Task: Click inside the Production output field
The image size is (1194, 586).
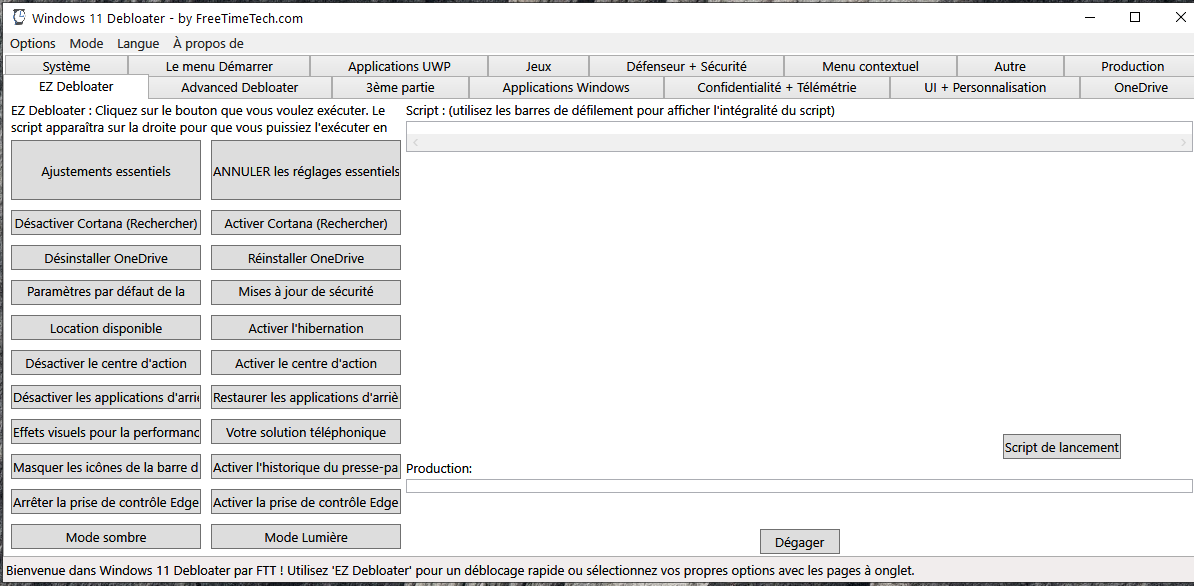Action: (x=799, y=486)
